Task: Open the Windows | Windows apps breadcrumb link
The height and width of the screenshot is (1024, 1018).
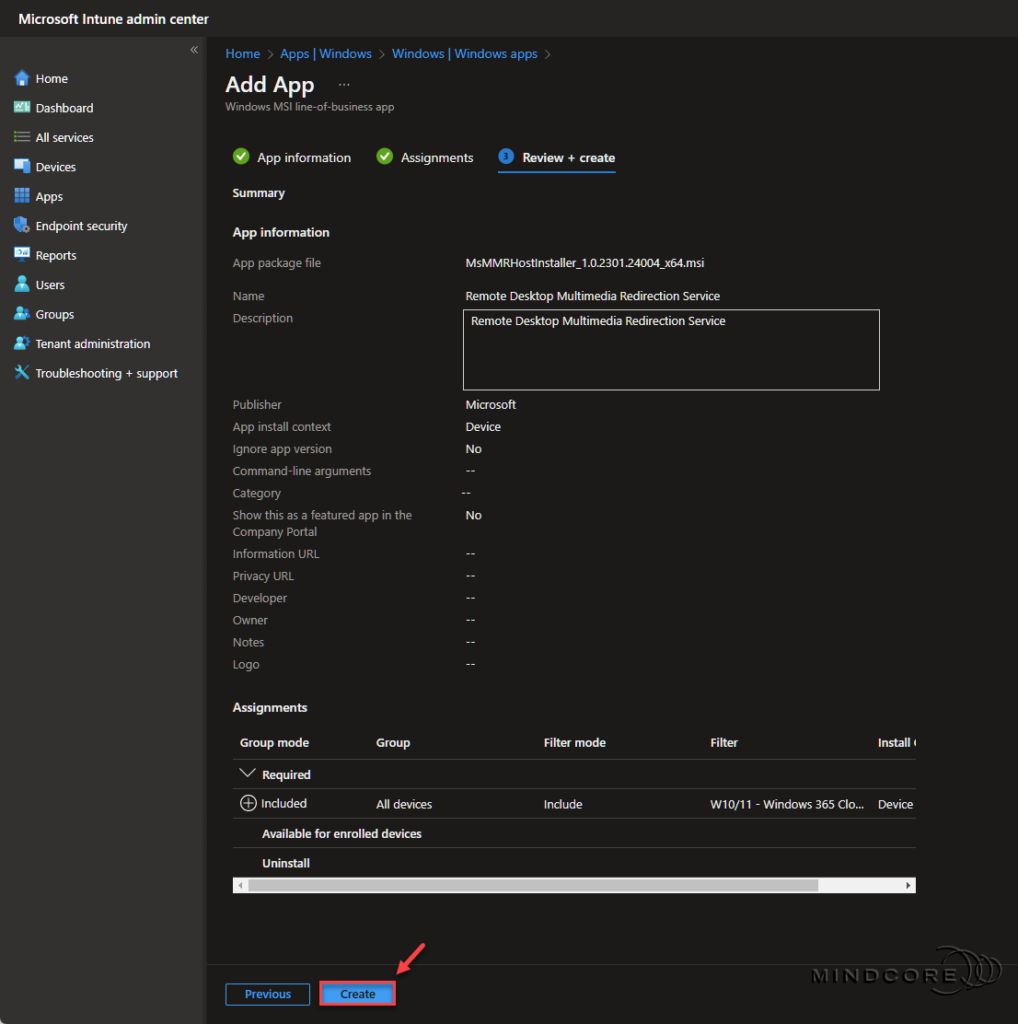Action: pyautogui.click(x=464, y=53)
